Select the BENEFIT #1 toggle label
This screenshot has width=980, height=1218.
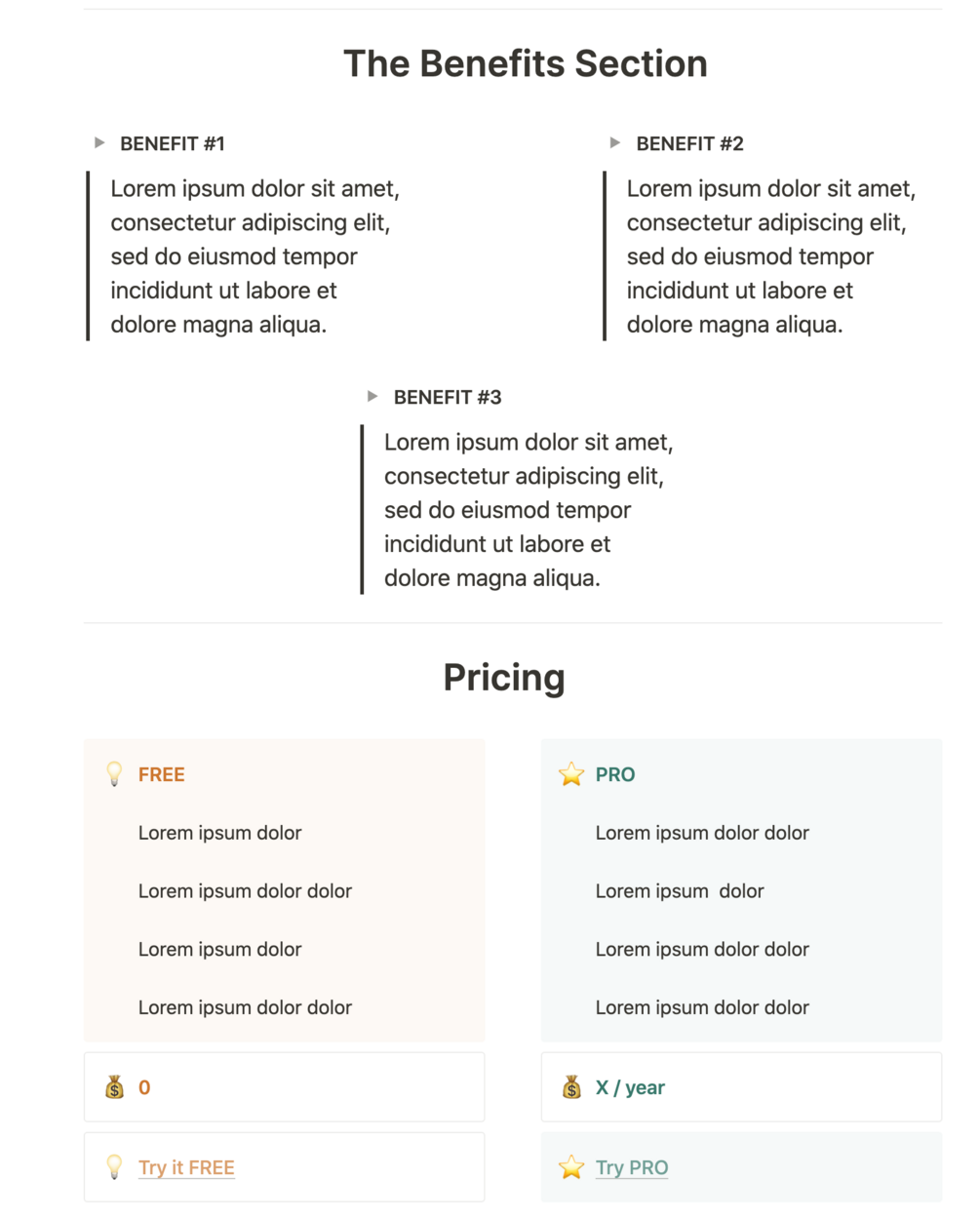[173, 144]
